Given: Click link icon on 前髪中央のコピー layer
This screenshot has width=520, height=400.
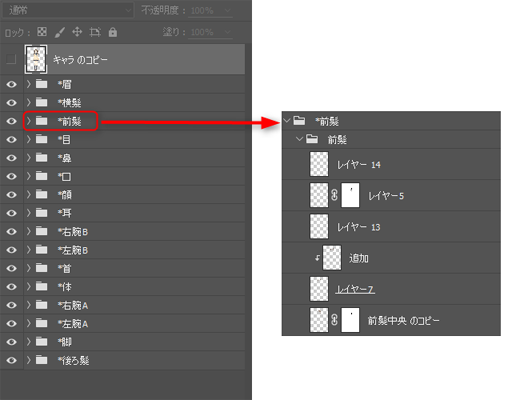Looking at the screenshot, I should pyautogui.click(x=334, y=320).
